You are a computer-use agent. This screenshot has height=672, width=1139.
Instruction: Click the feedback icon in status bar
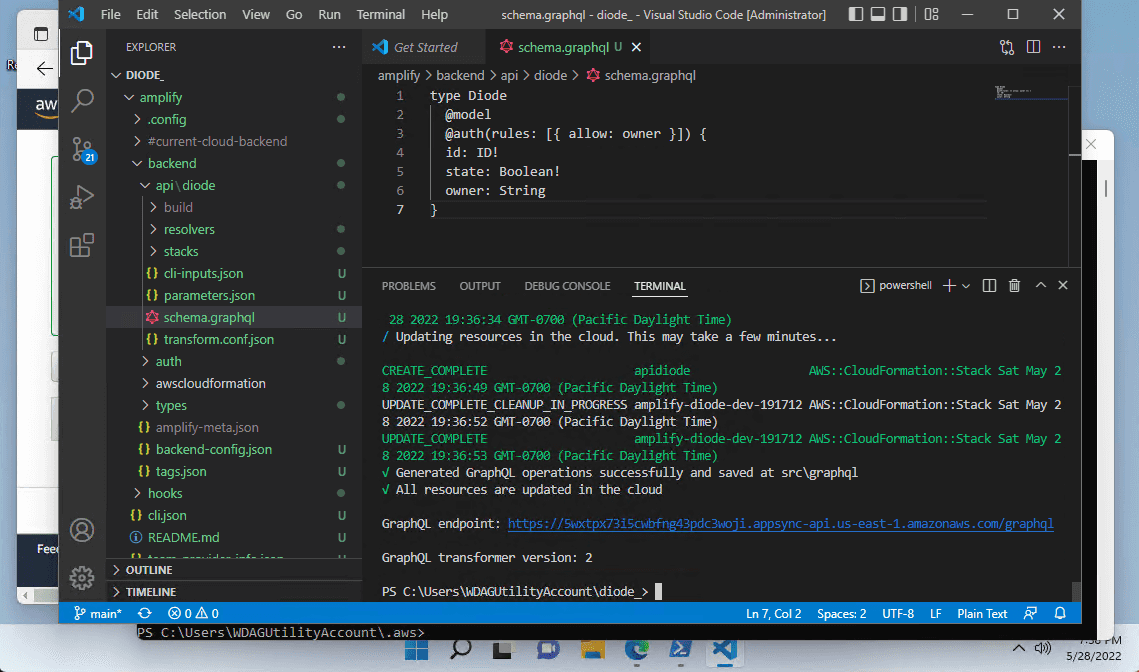tap(1030, 614)
